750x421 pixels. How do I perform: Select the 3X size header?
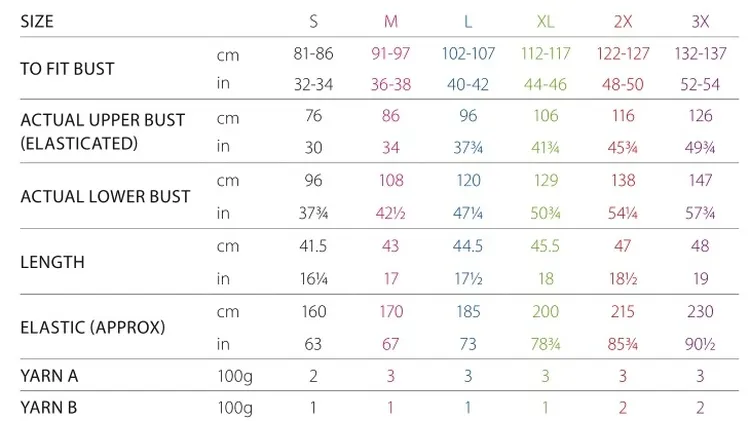[700, 22]
